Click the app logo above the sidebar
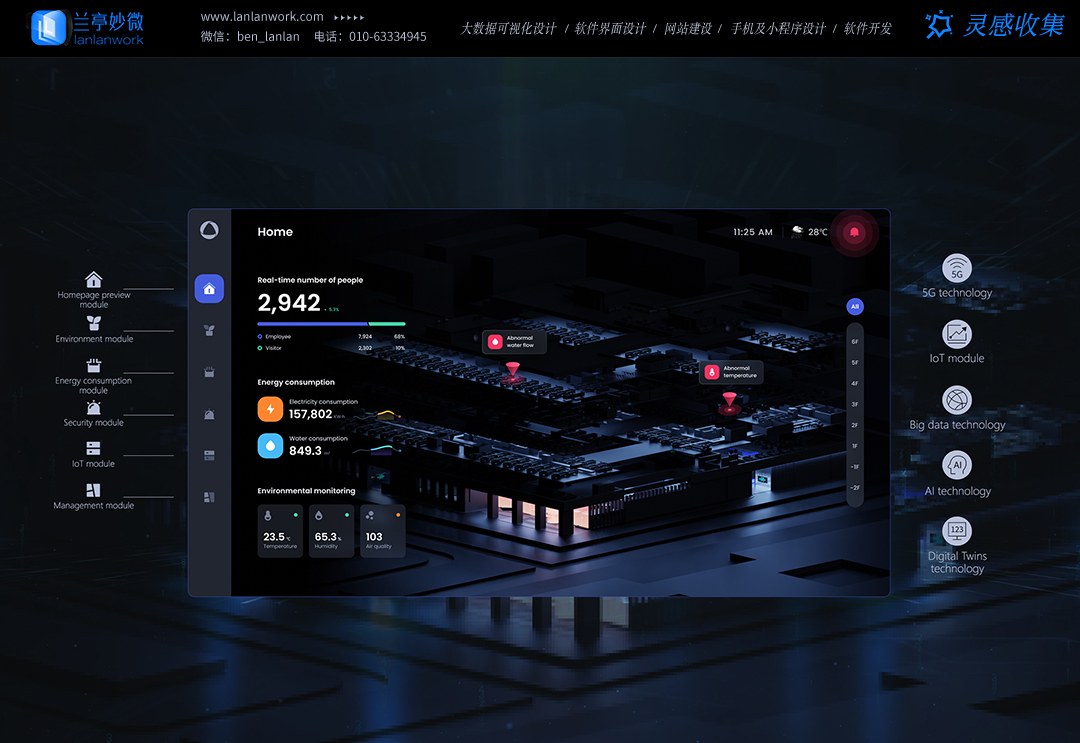Image resolution: width=1080 pixels, height=743 pixels. click(209, 231)
